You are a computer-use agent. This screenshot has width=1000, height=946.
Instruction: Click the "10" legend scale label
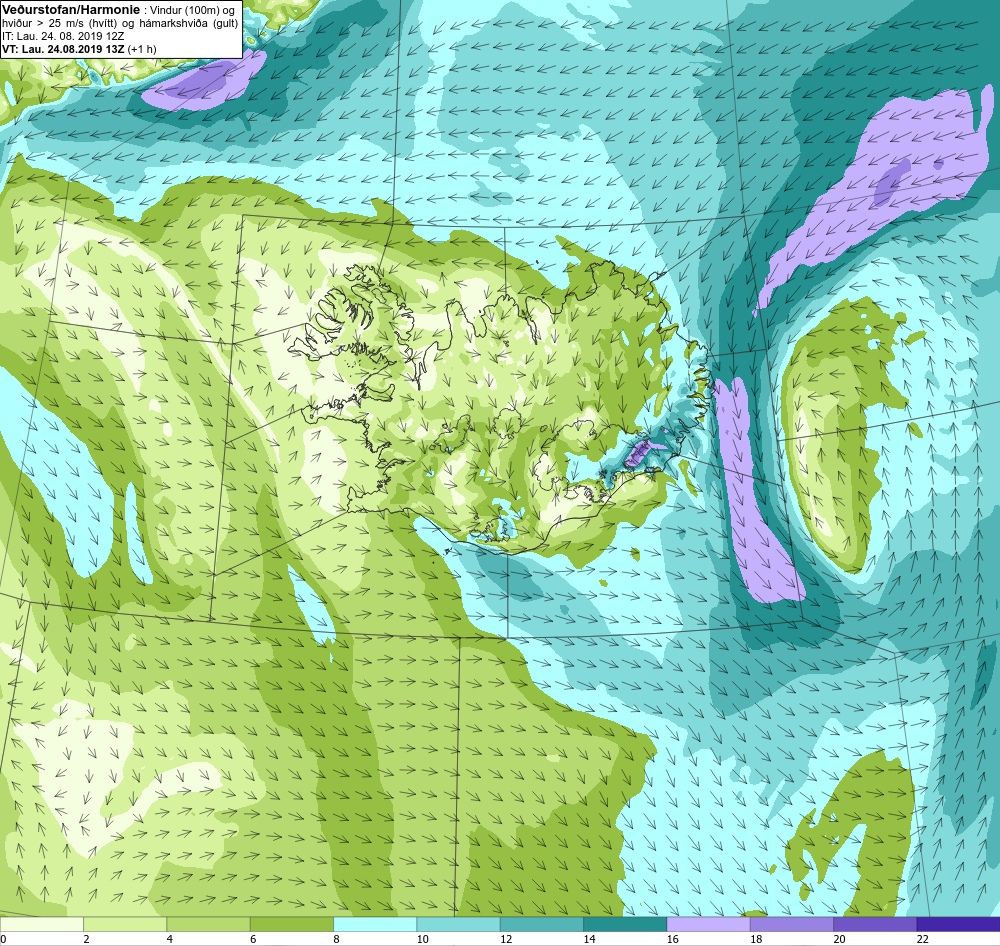pyautogui.click(x=422, y=939)
